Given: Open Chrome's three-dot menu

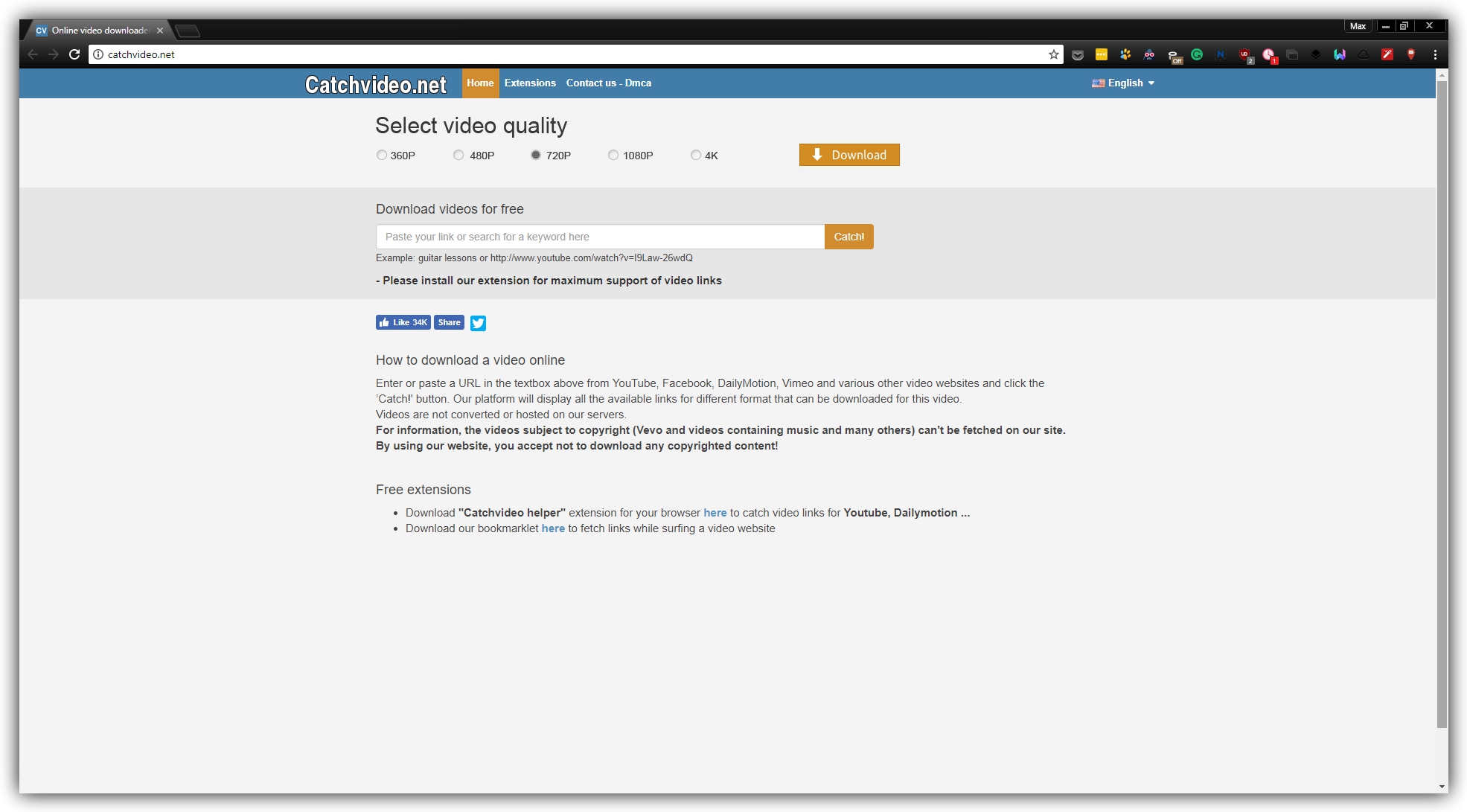Looking at the screenshot, I should pos(1435,54).
